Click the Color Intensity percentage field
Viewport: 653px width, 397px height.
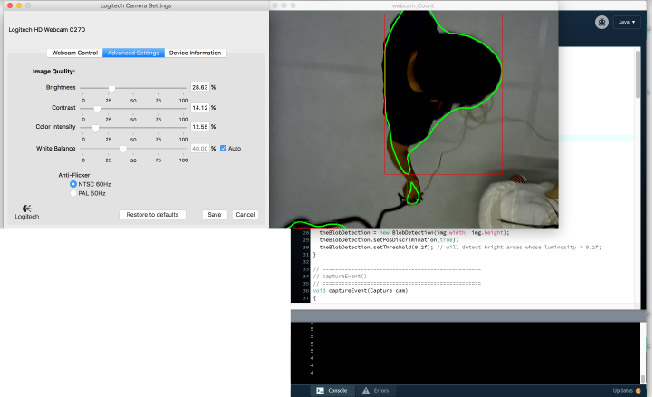pos(199,127)
